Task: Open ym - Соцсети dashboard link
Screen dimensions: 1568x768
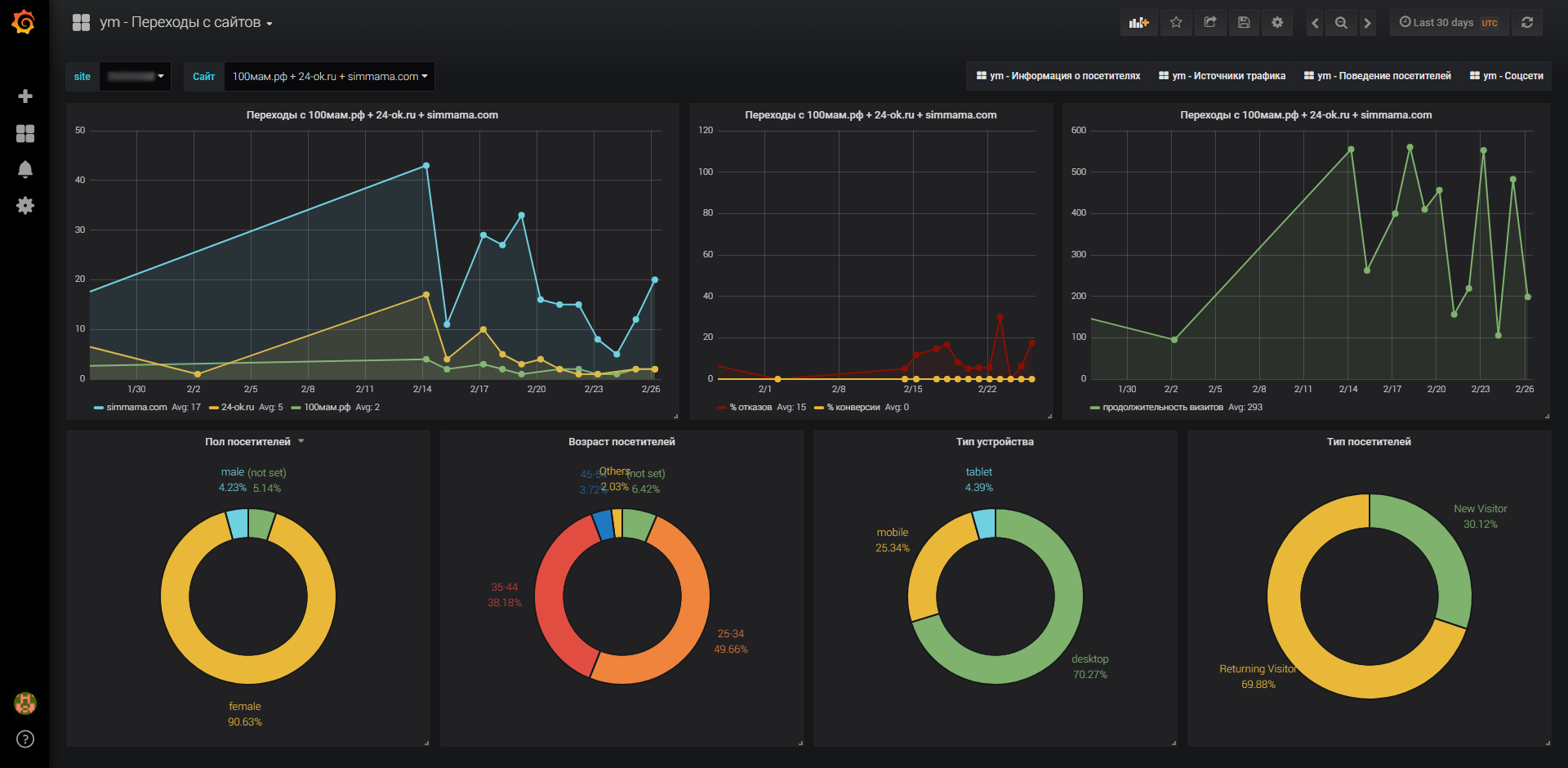Action: pos(1507,76)
